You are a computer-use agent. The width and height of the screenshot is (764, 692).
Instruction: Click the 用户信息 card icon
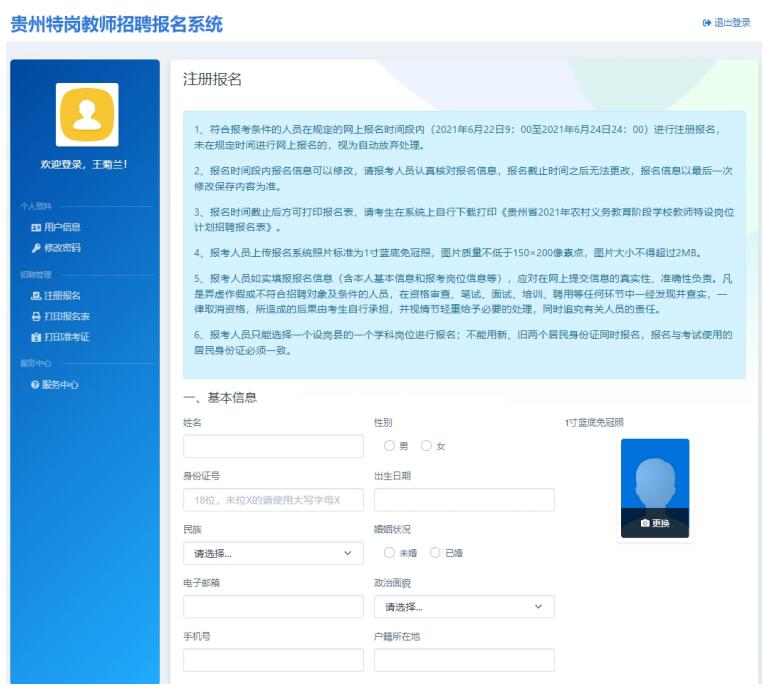click(x=36, y=228)
